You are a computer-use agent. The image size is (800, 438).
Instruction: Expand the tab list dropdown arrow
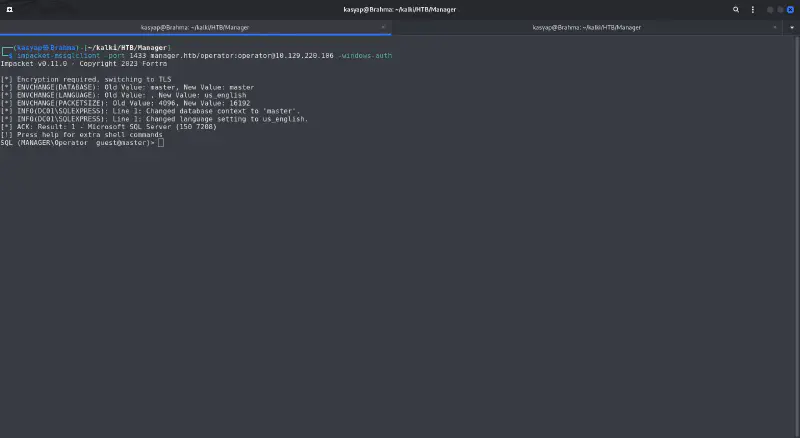791,28
